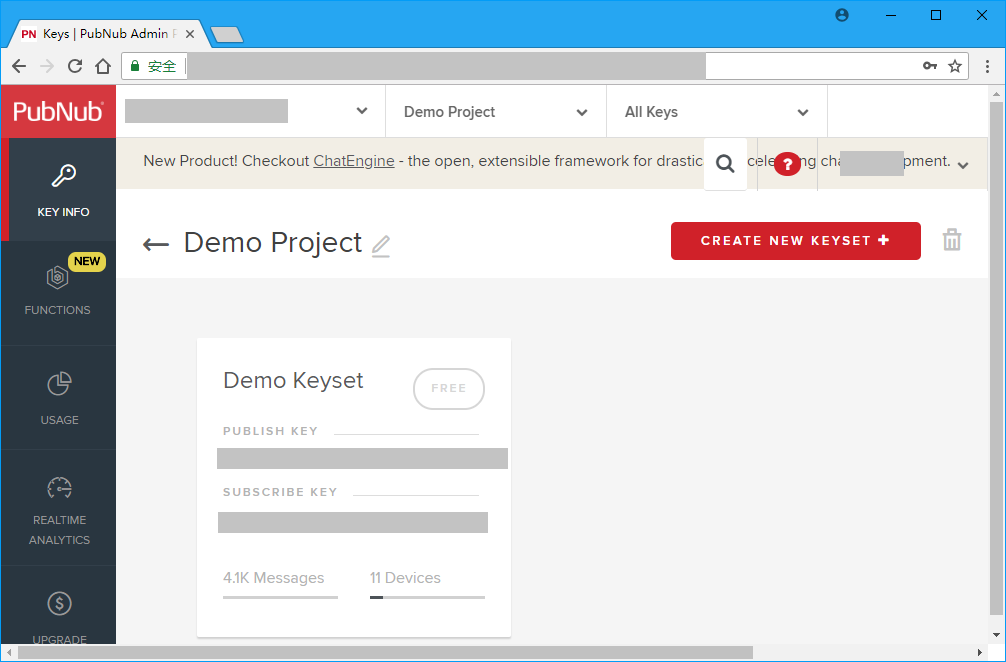The height and width of the screenshot is (662, 1006).
Task: Open Realtime Analytics in sidebar
Action: 59,508
